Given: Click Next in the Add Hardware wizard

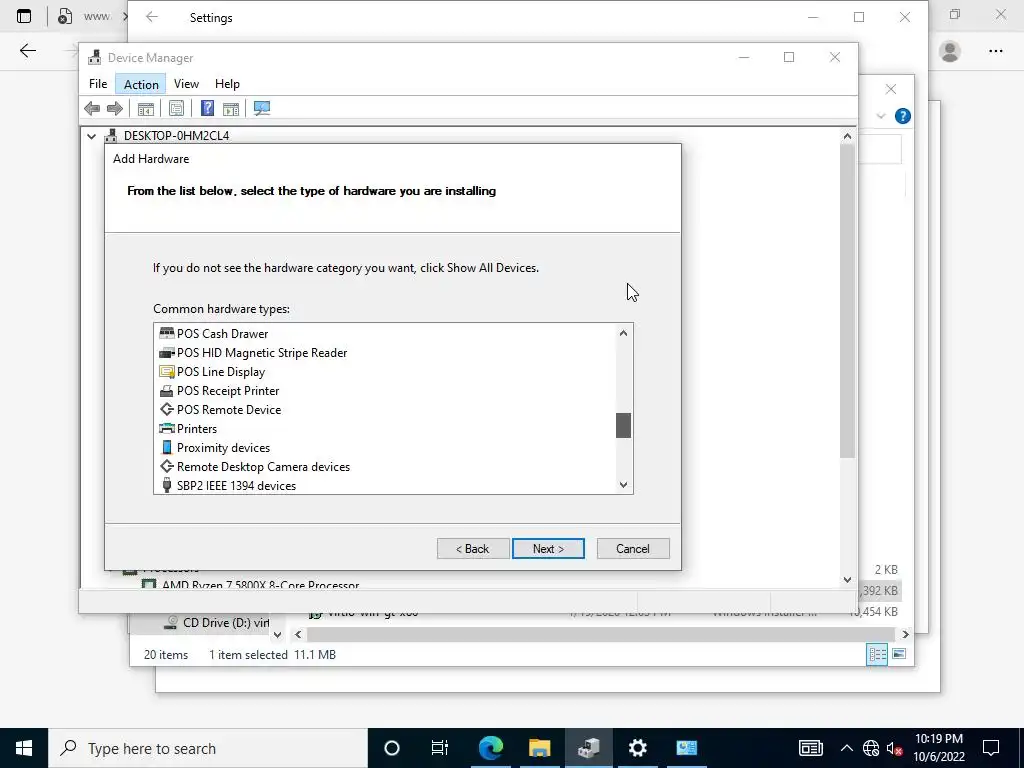Looking at the screenshot, I should point(548,549).
